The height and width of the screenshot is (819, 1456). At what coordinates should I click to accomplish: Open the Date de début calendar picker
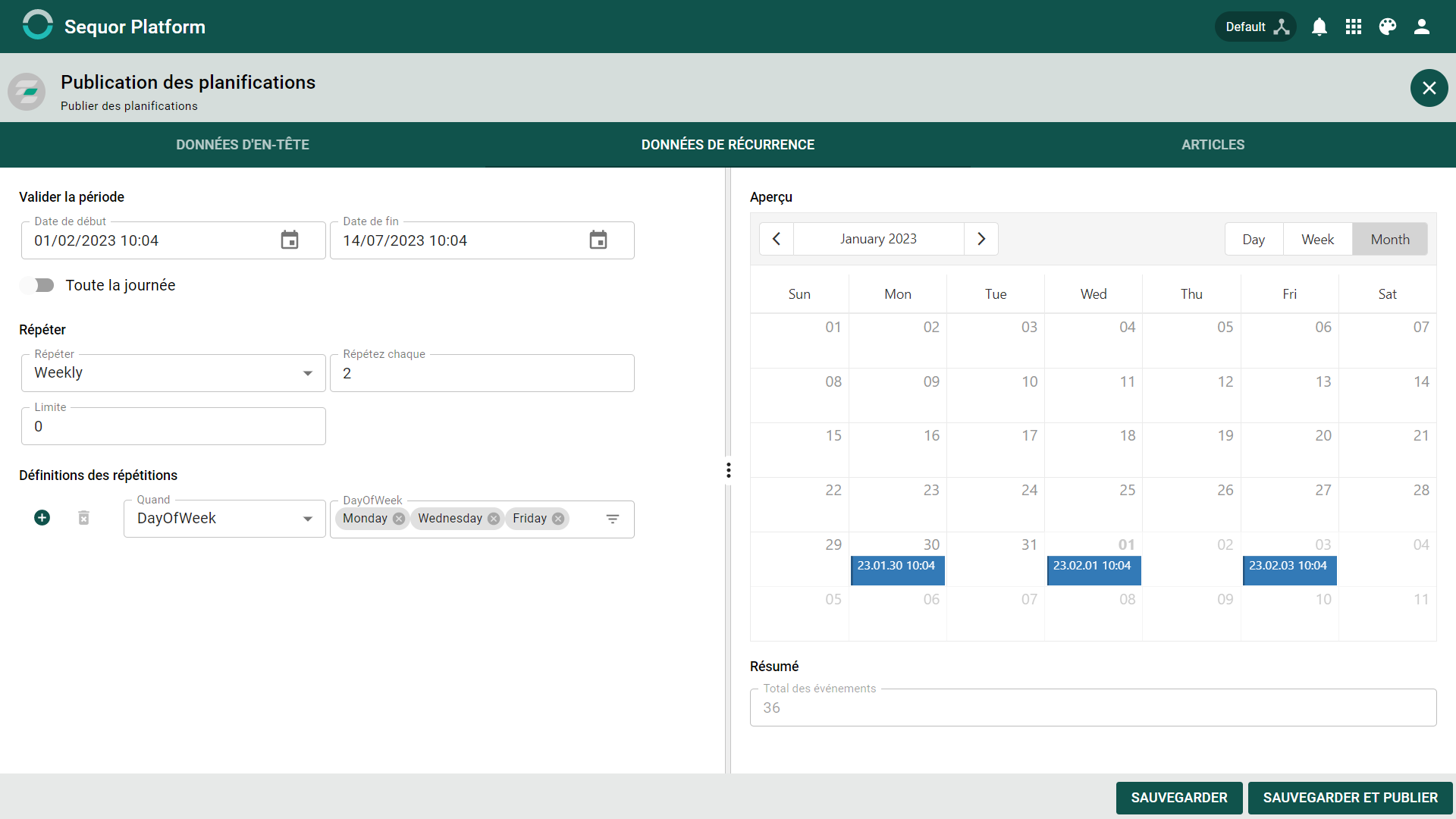pos(290,240)
